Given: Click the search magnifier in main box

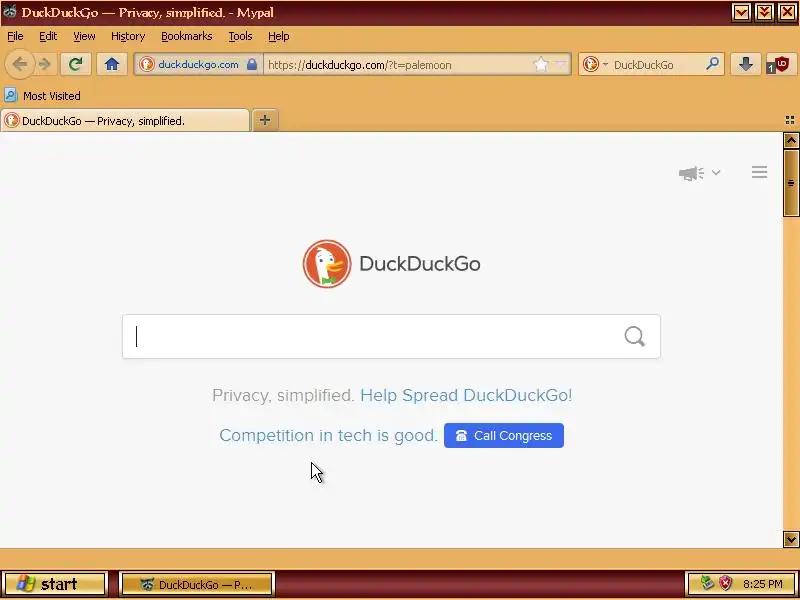Looking at the screenshot, I should pos(634,336).
